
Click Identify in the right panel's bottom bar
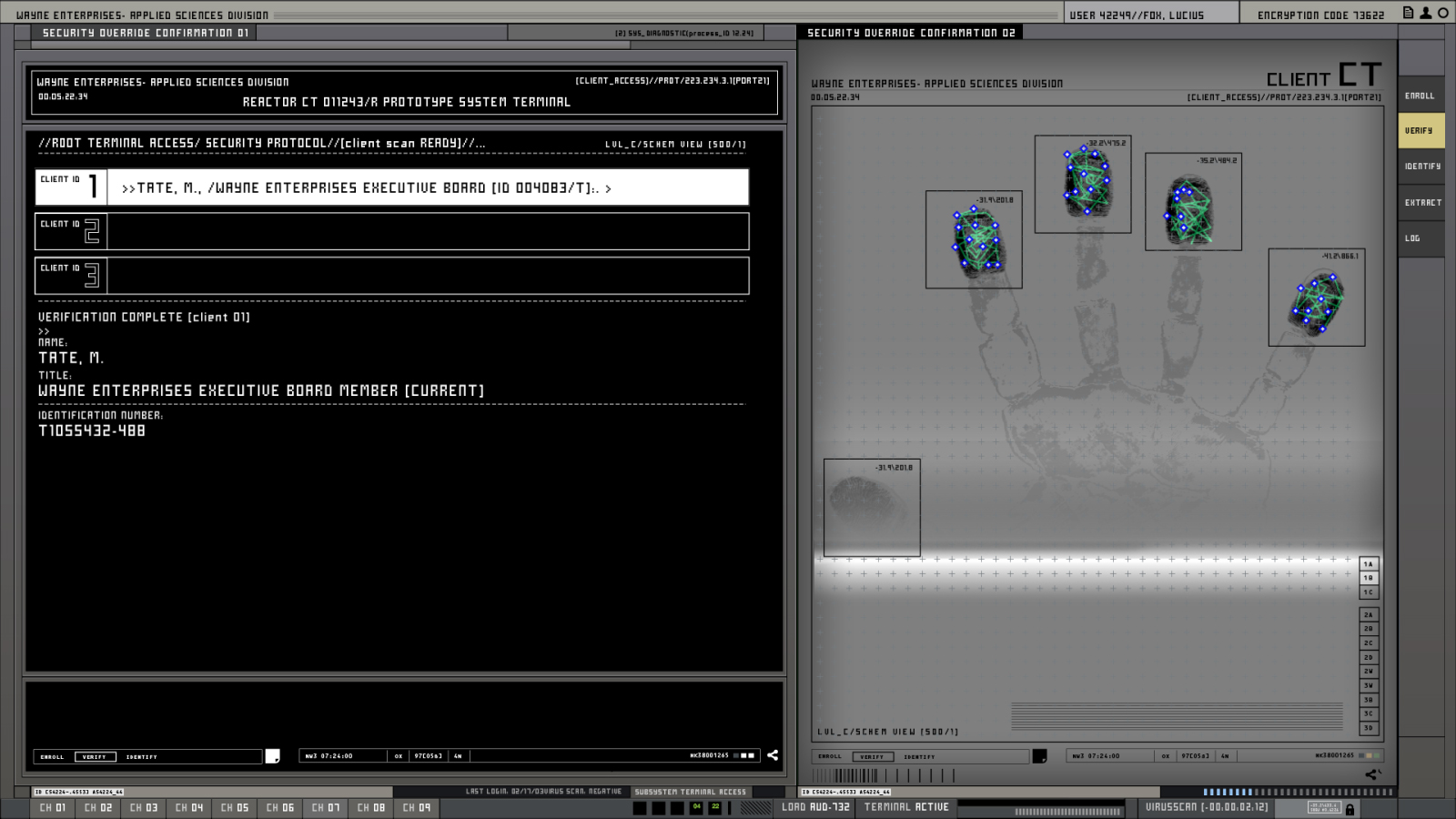point(919,757)
